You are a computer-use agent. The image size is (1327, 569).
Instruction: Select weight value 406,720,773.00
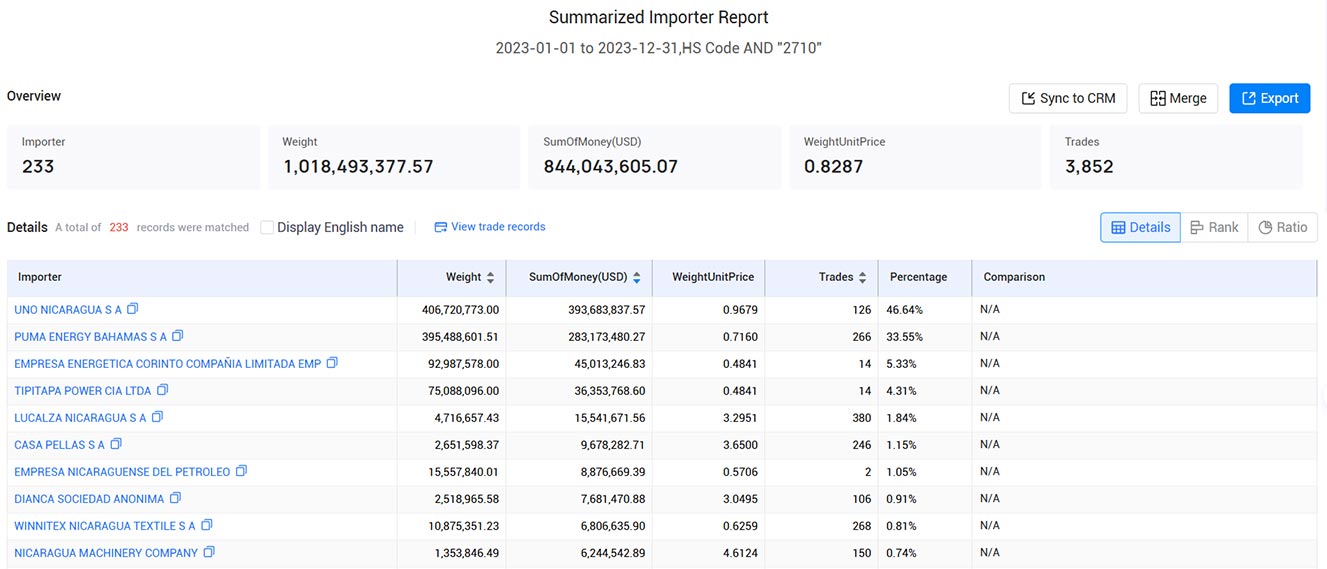click(x=460, y=310)
